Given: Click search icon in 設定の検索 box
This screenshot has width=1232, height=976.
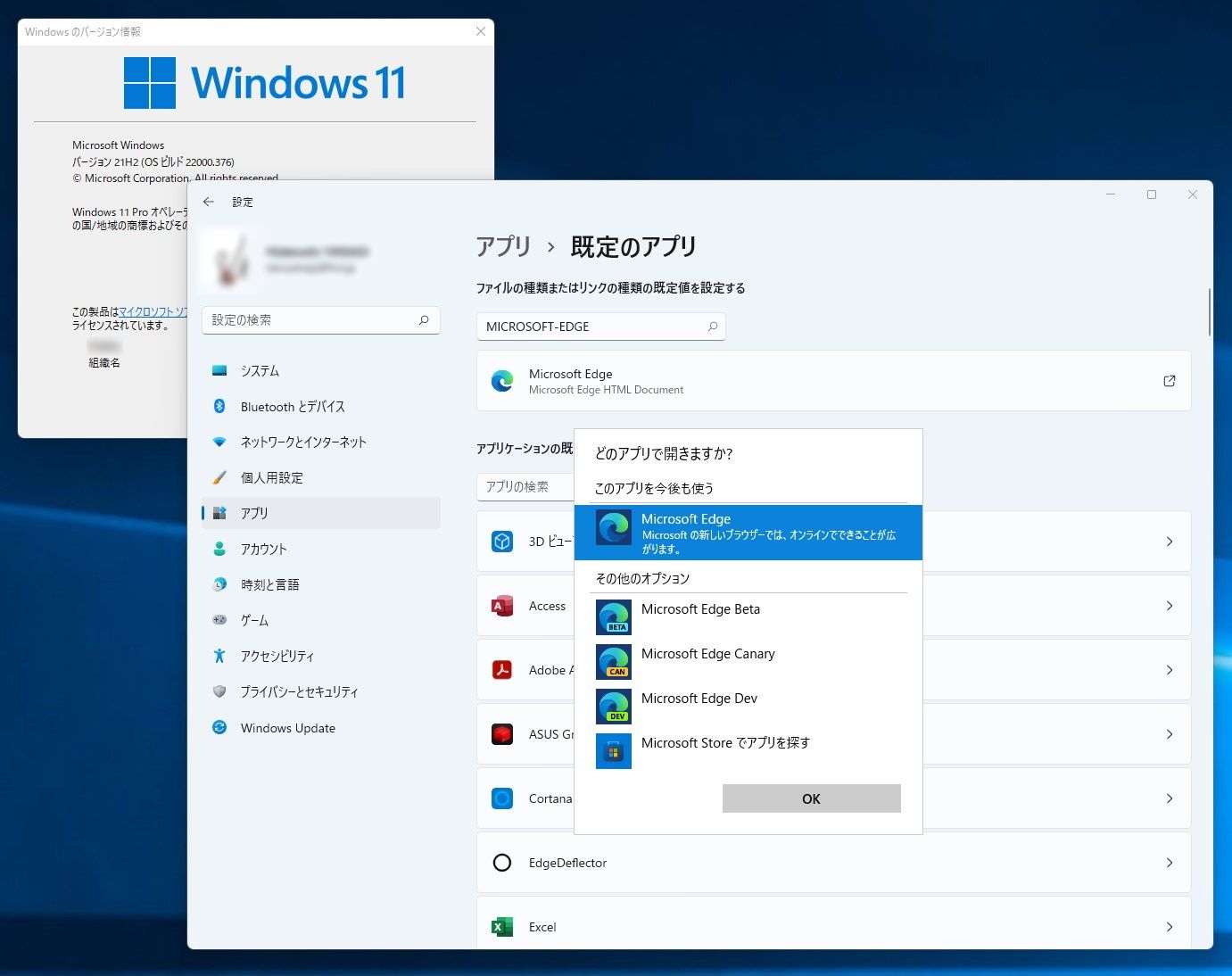Looking at the screenshot, I should (x=424, y=319).
